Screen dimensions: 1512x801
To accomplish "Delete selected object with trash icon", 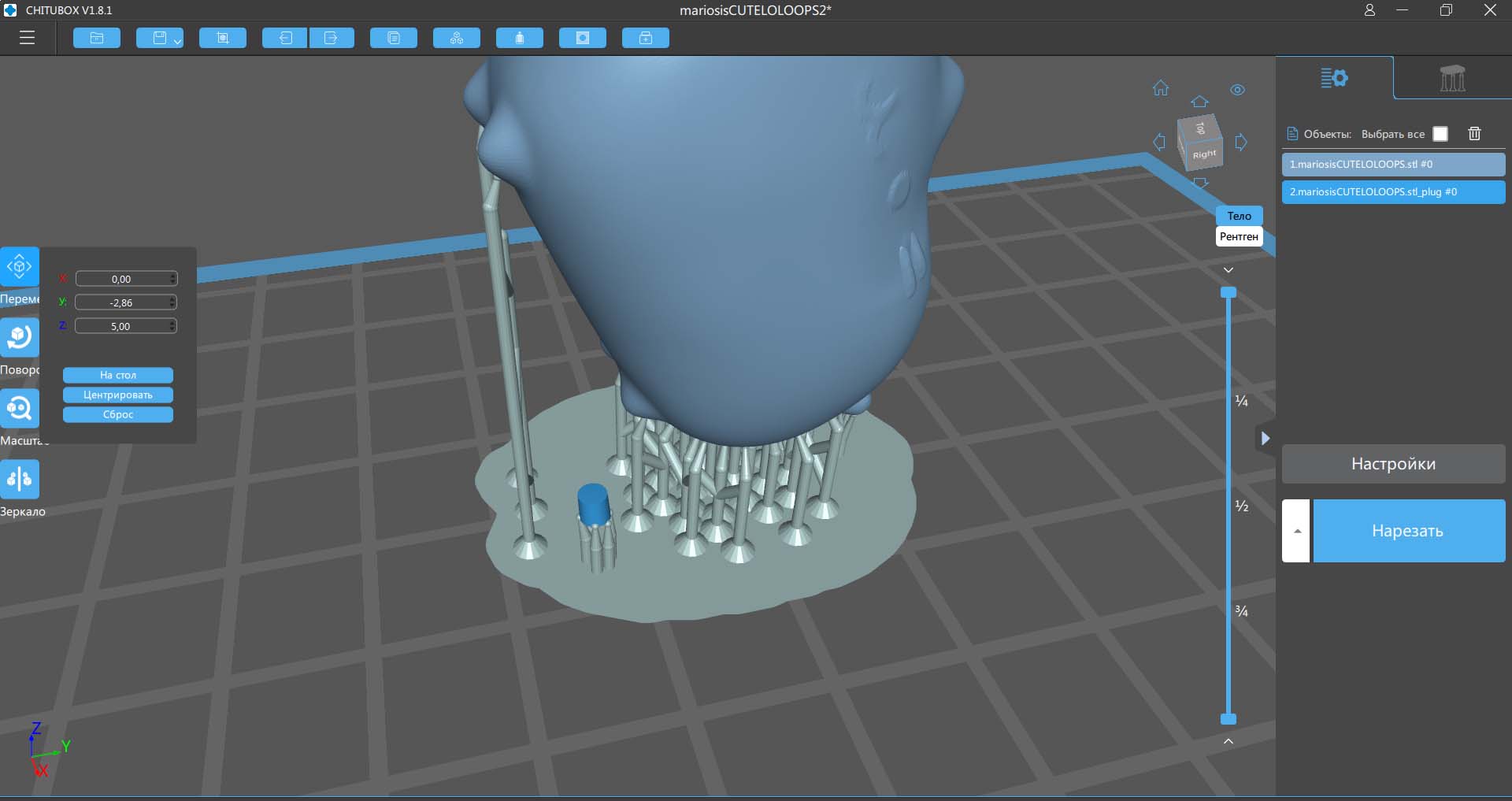I will [x=1474, y=134].
